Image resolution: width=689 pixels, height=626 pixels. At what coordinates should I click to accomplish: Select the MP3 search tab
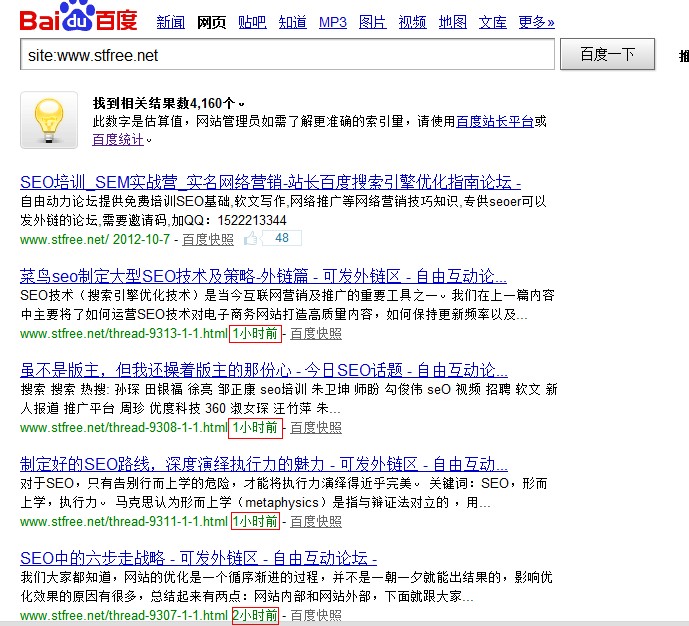(x=333, y=22)
